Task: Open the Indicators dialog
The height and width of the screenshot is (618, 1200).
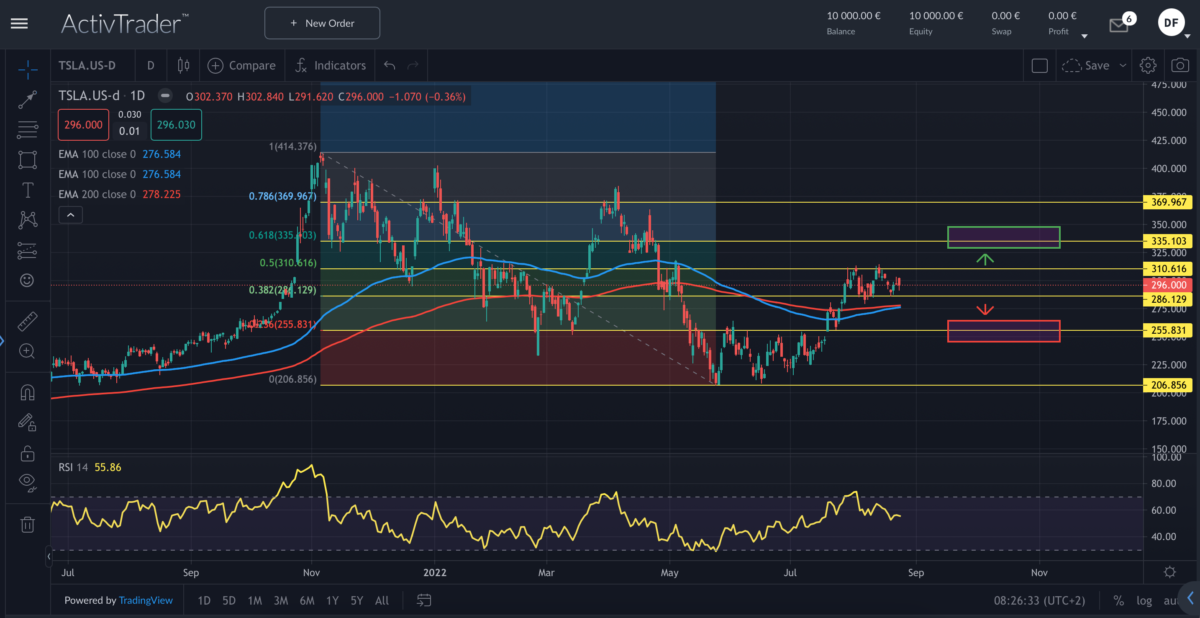Action: tap(330, 65)
